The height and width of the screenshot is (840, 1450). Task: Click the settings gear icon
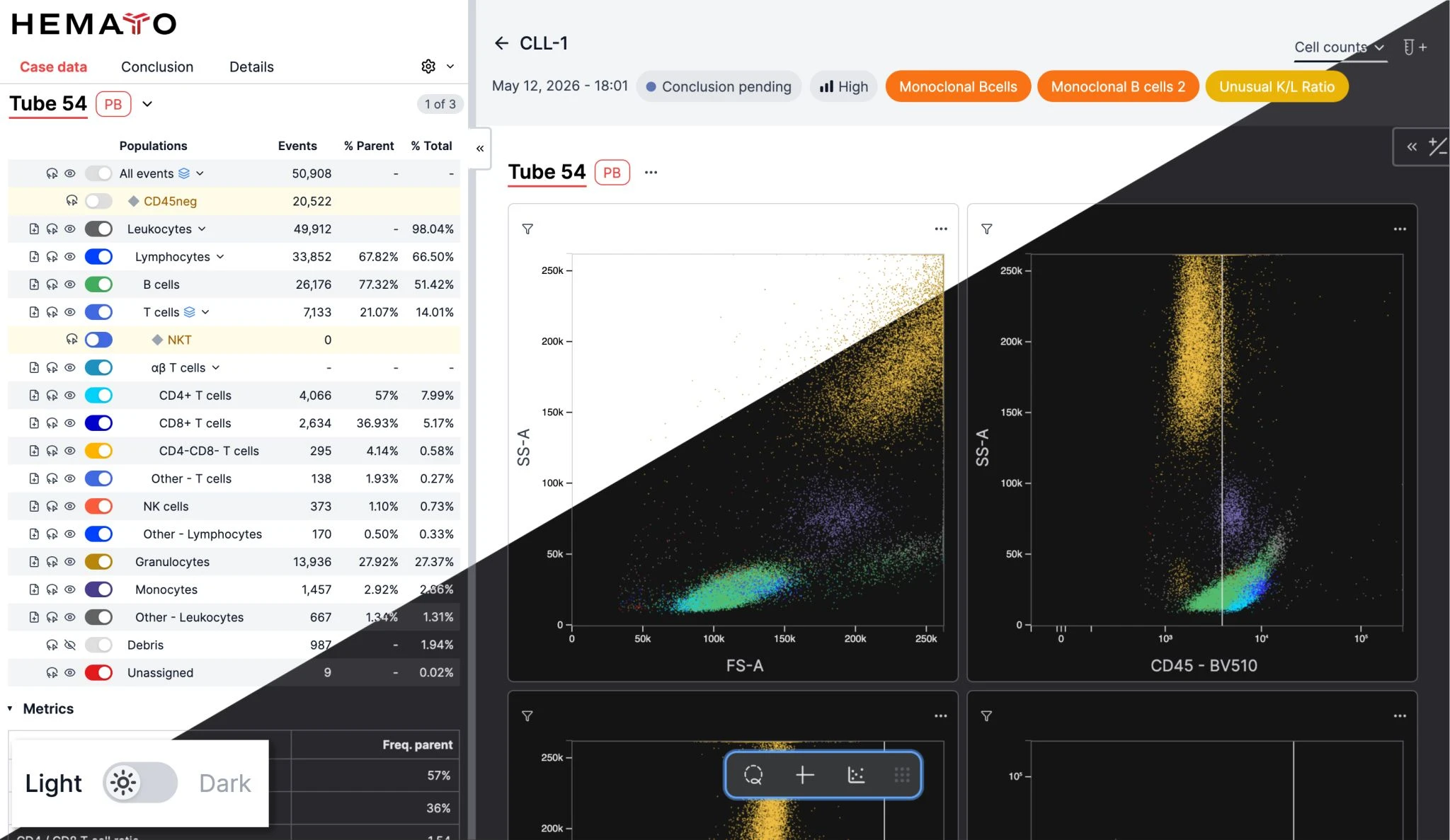pos(428,67)
